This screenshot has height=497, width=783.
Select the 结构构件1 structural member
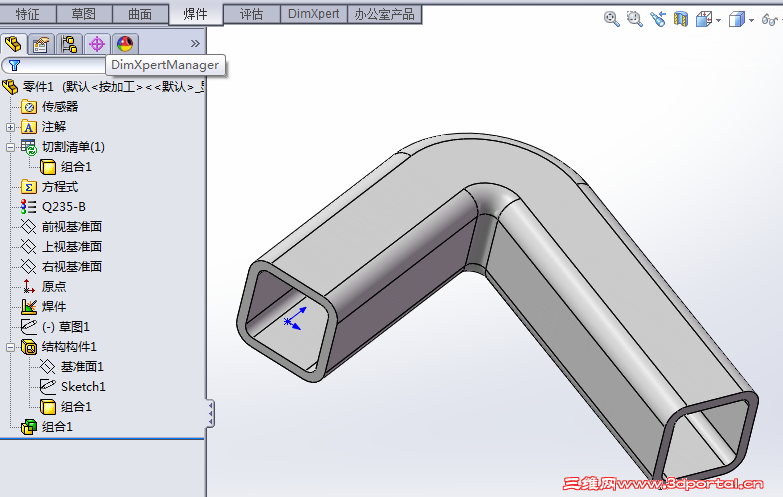click(x=69, y=347)
